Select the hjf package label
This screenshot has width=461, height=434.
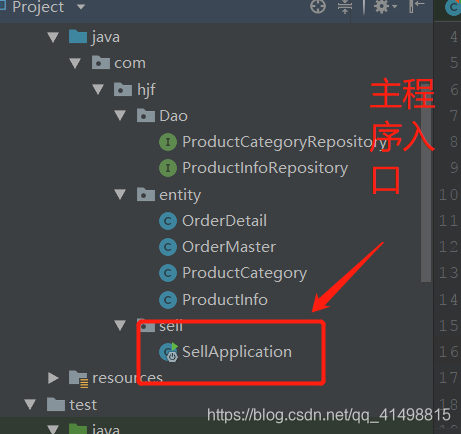click(146, 90)
